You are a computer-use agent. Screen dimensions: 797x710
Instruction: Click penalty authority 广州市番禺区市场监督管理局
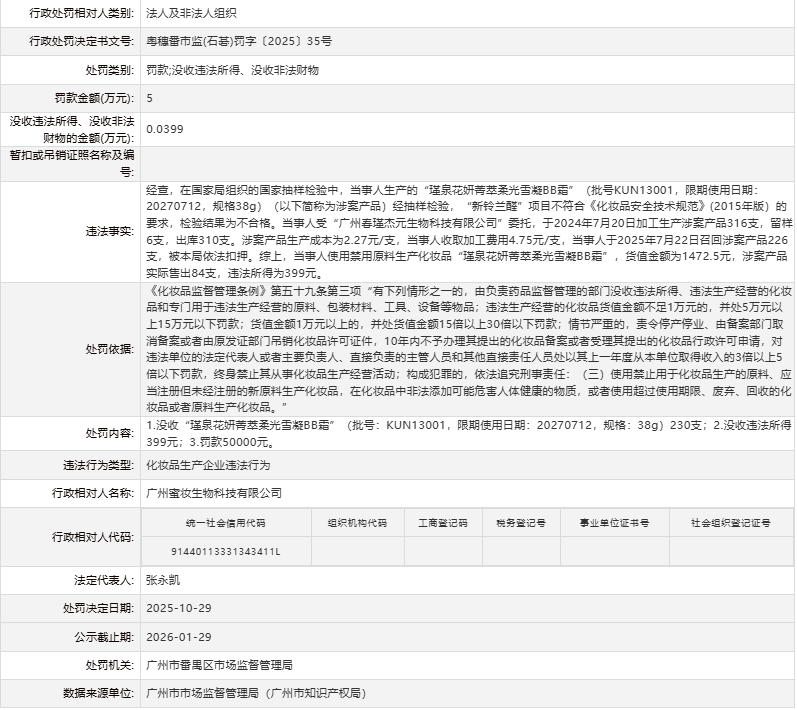pos(219,664)
